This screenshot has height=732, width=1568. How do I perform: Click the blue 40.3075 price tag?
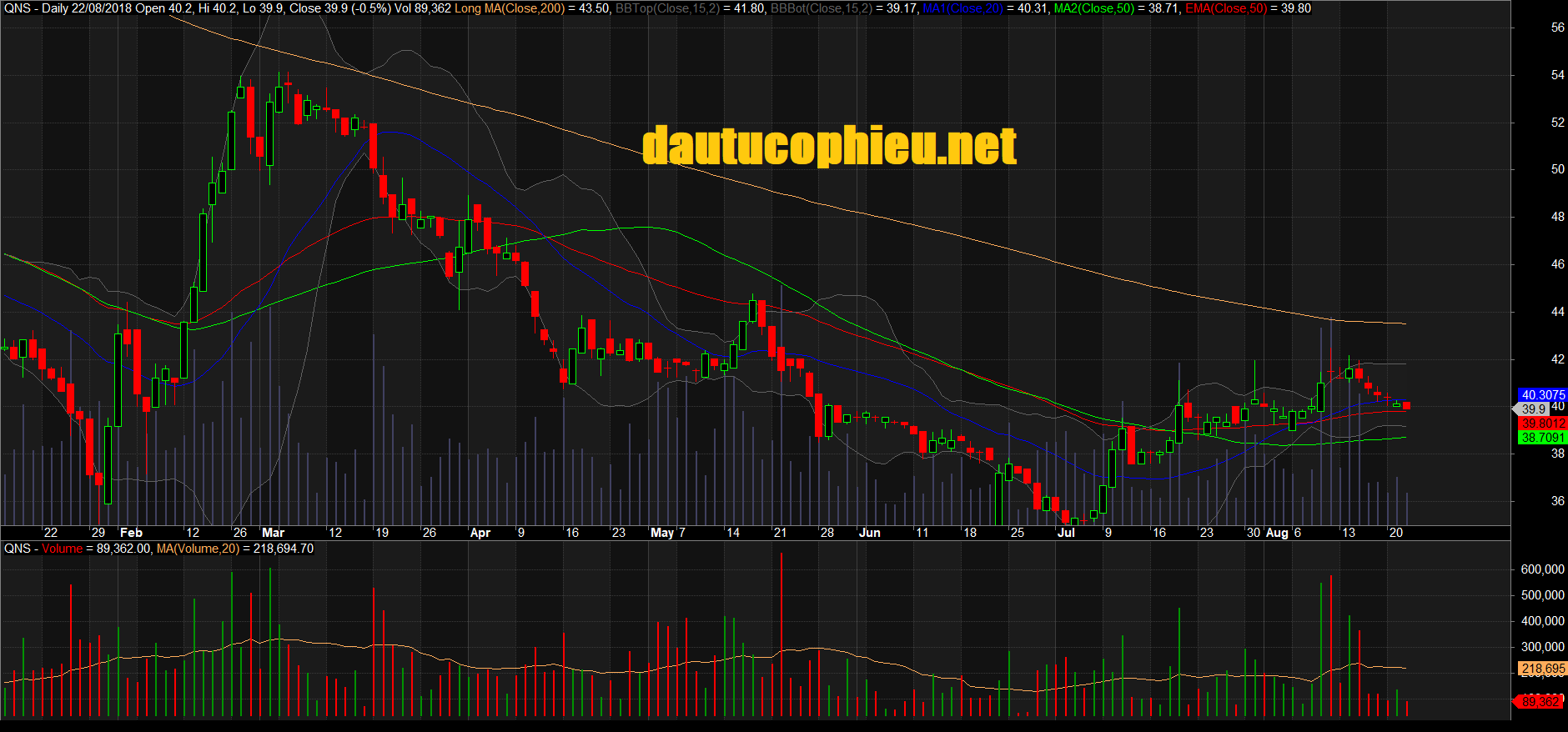pos(1542,395)
